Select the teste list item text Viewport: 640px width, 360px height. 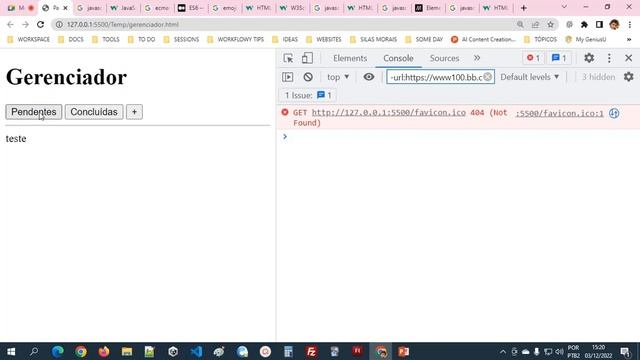coord(16,138)
